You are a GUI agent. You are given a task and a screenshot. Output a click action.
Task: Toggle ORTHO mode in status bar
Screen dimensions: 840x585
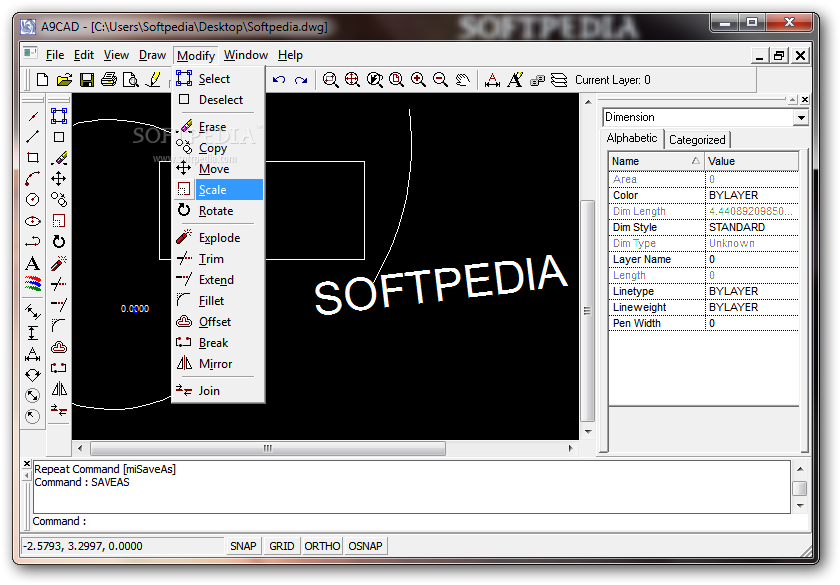click(x=322, y=546)
